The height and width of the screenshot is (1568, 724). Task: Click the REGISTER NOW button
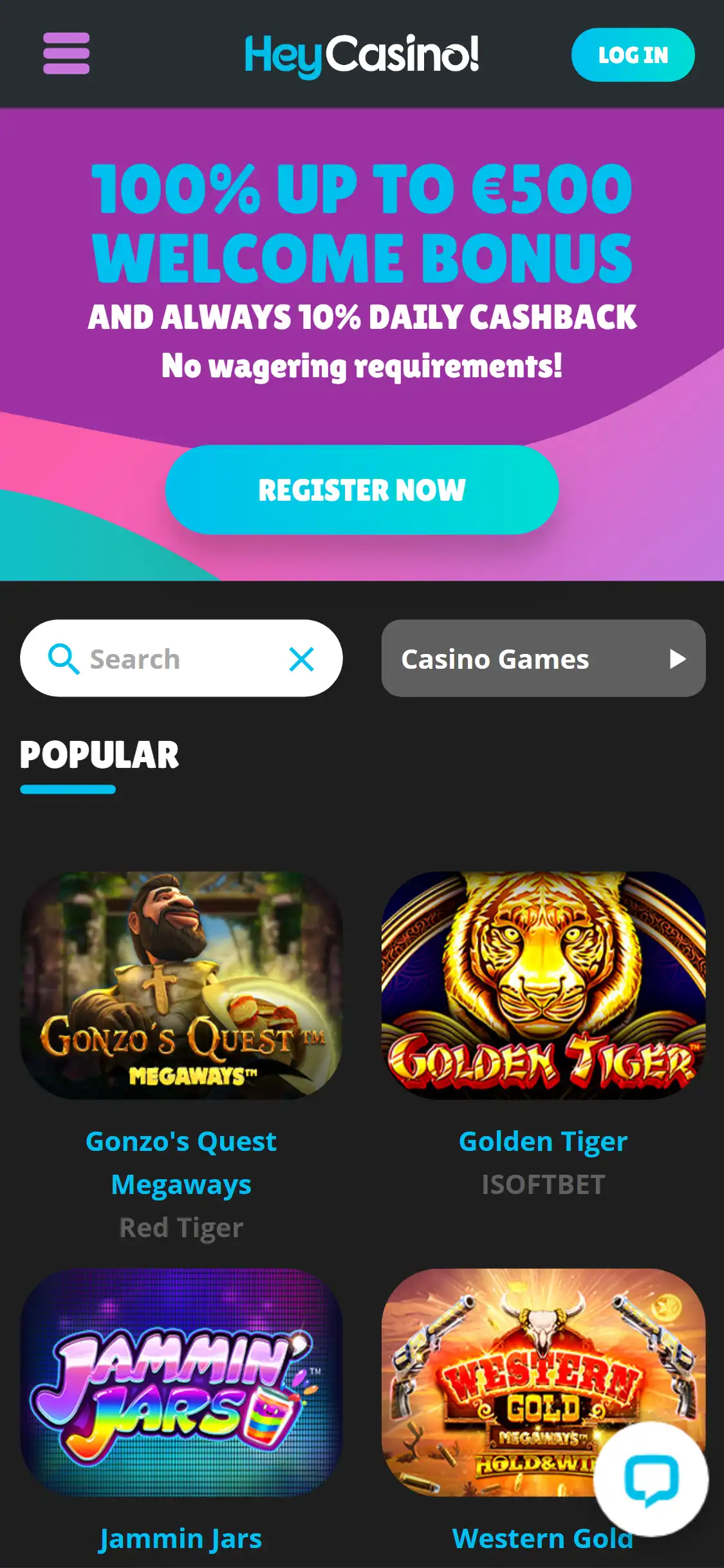pos(362,490)
